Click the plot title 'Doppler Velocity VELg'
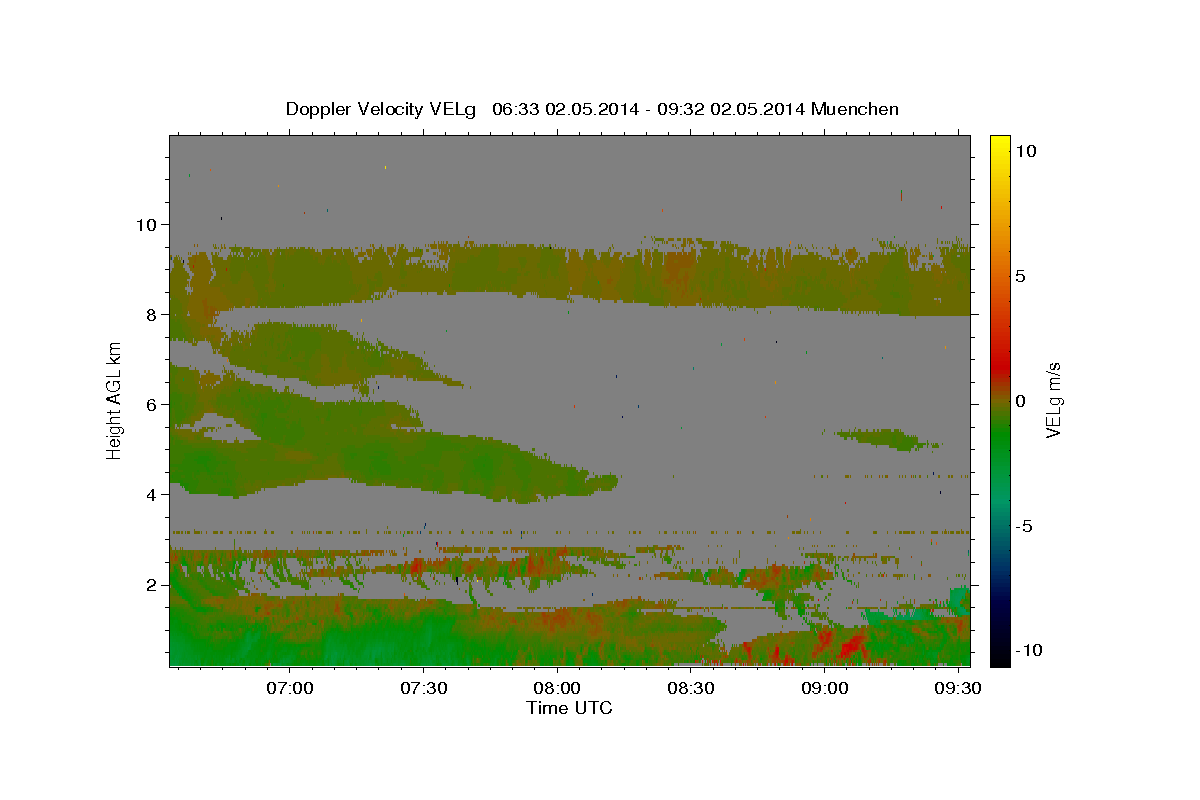Viewport: 1200px width, 800px height. tap(381, 109)
